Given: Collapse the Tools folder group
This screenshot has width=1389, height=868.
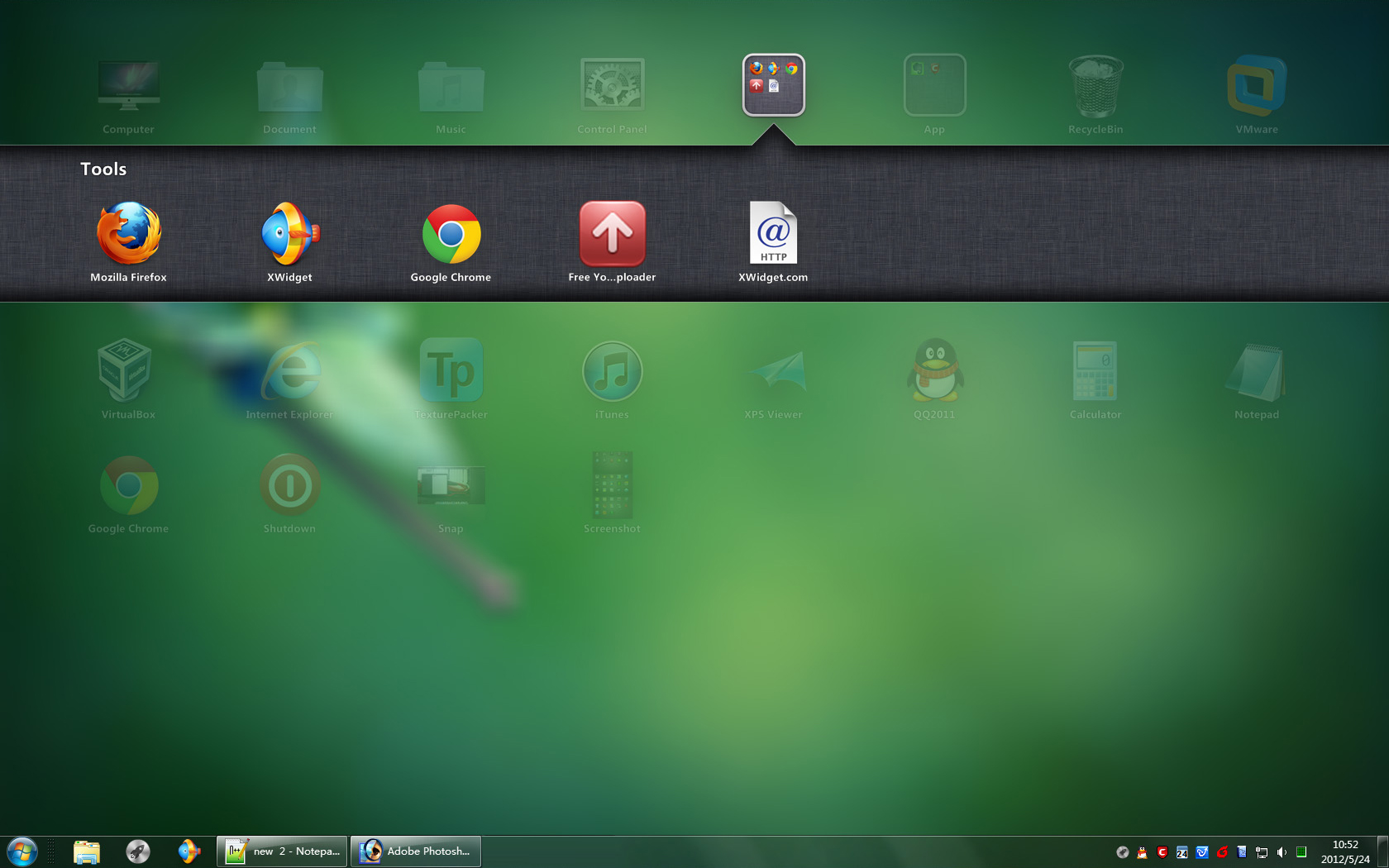Looking at the screenshot, I should (773, 84).
